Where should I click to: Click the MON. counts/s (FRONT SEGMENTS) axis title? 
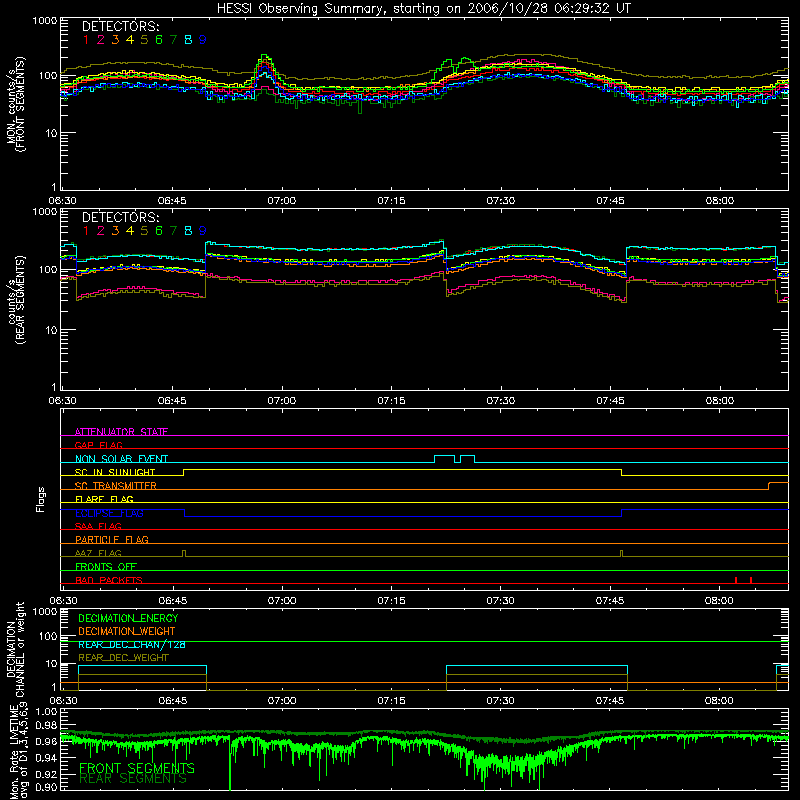(x=15, y=104)
